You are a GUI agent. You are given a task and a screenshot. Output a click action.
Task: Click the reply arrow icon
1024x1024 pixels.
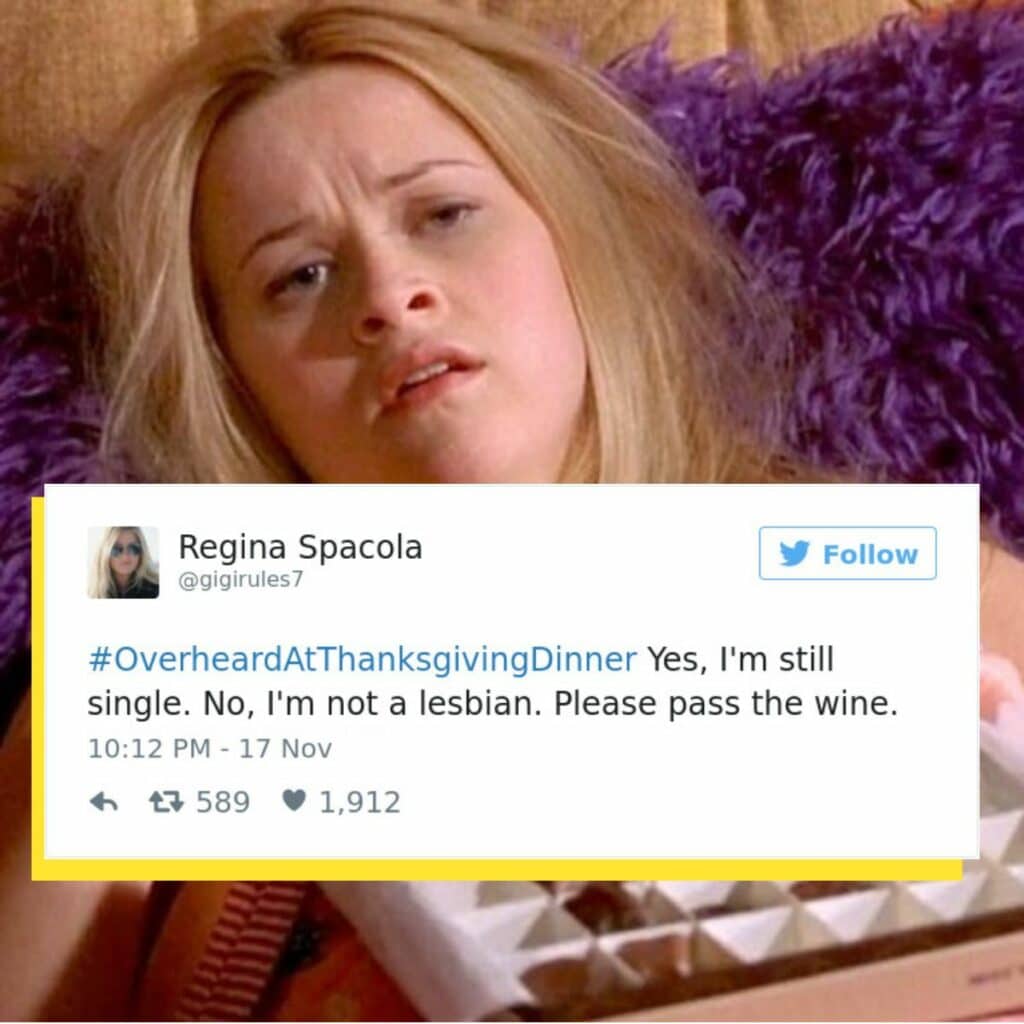point(103,802)
